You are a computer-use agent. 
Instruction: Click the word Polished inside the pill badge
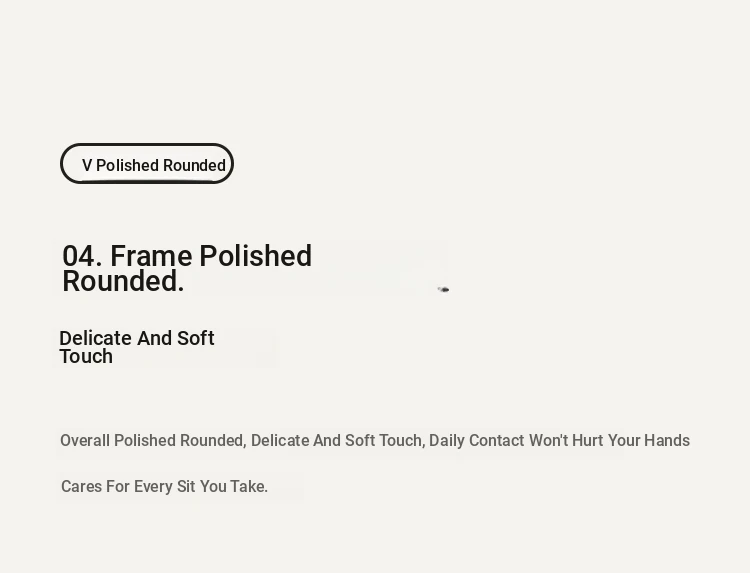(x=128, y=165)
